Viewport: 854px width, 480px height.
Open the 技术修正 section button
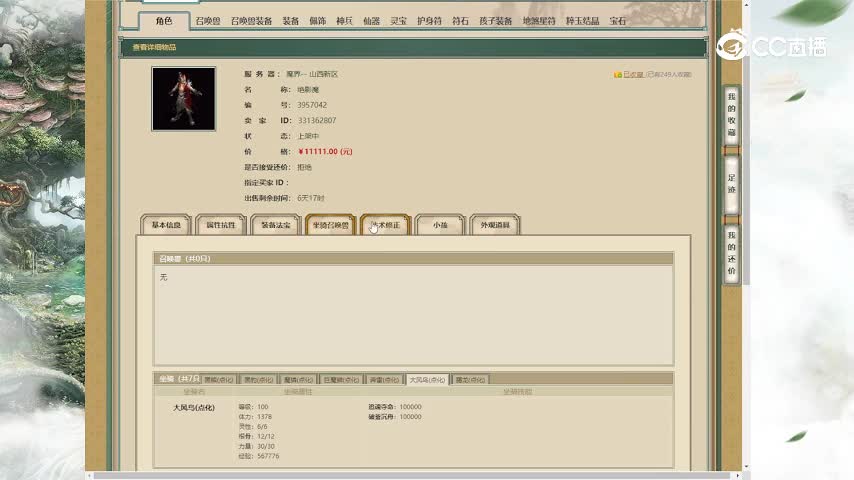point(385,224)
